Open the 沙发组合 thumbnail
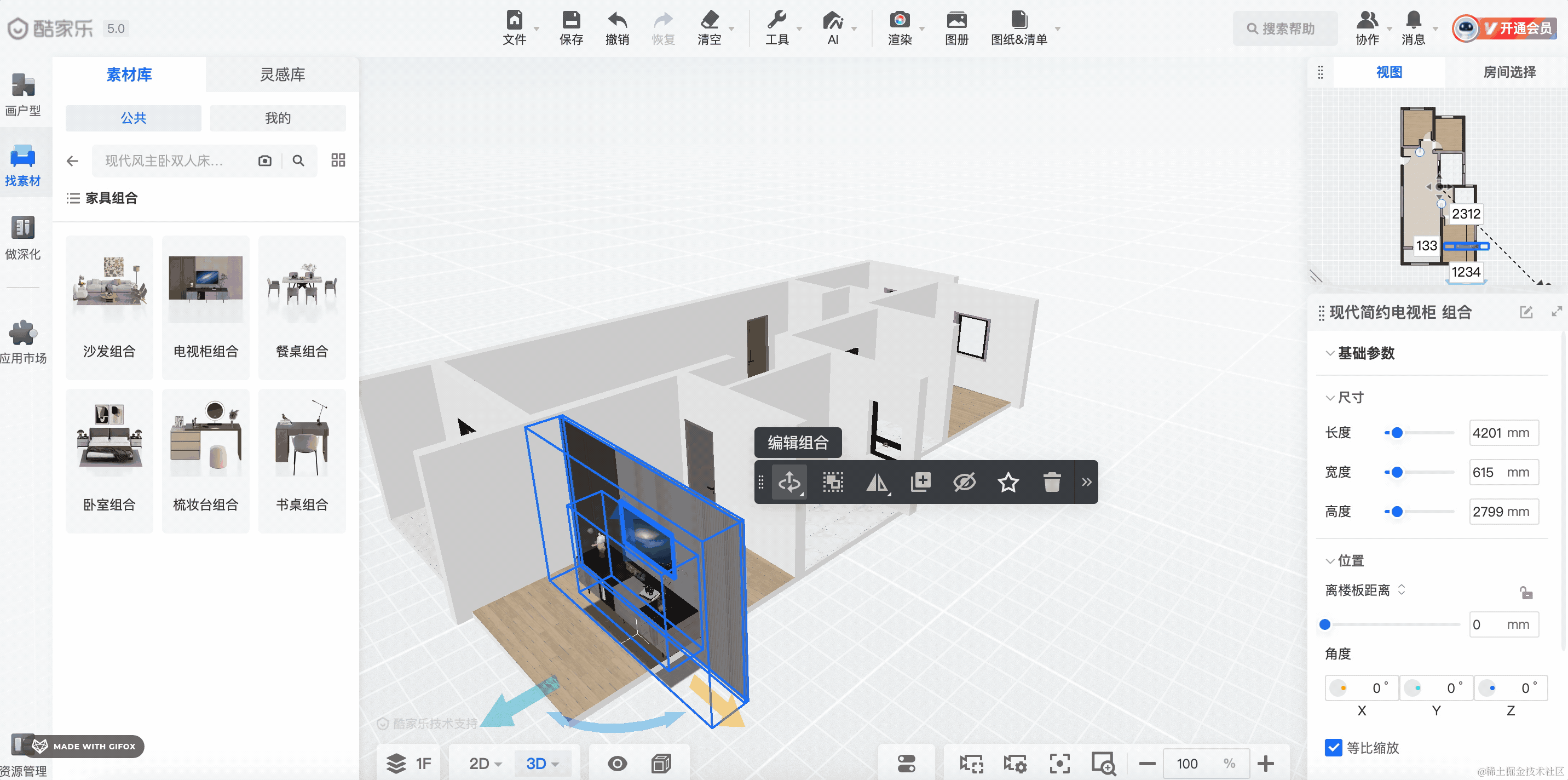Image resolution: width=1568 pixels, height=780 pixels. pyautogui.click(x=109, y=307)
